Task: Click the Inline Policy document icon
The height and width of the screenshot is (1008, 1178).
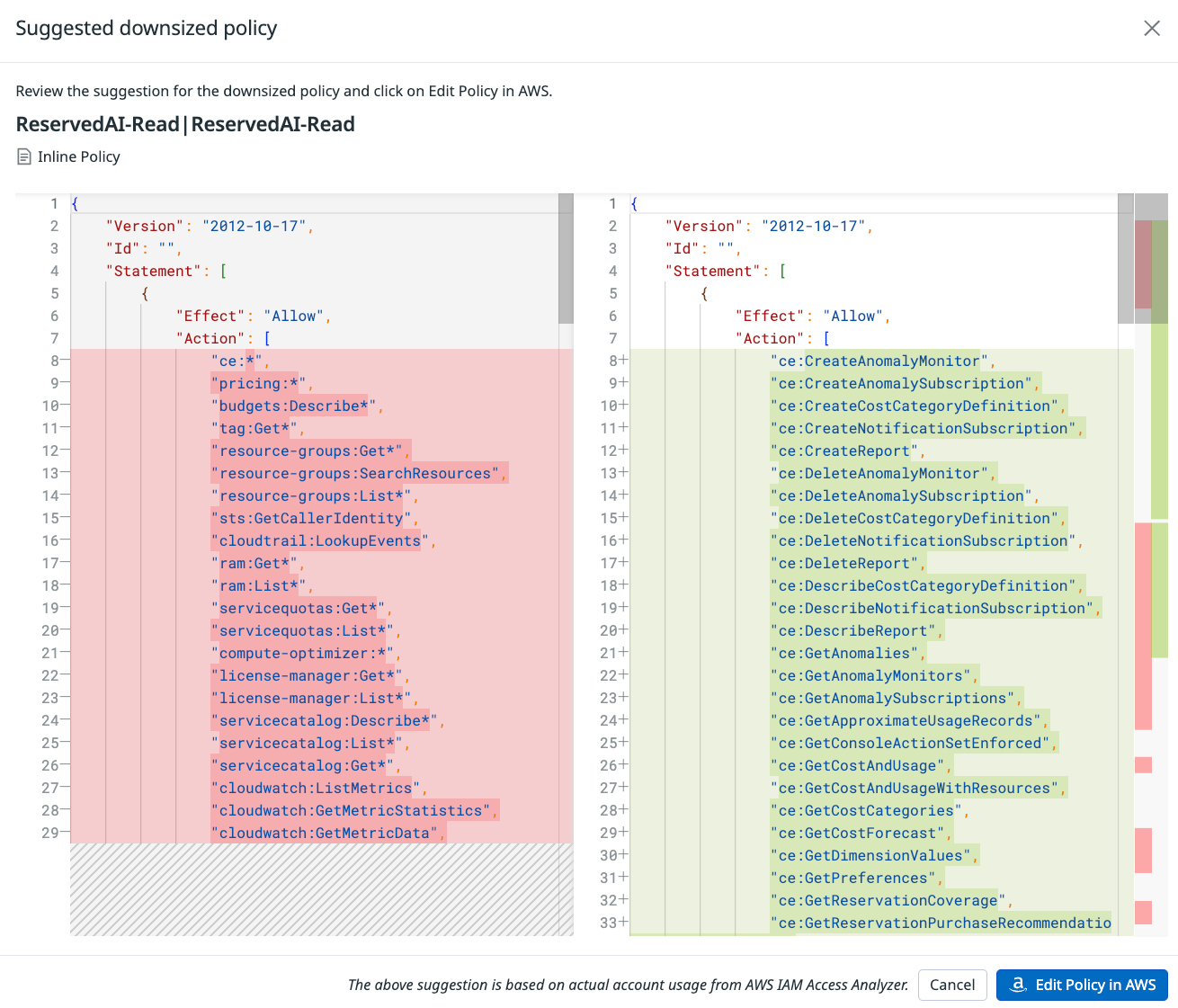Action: (23, 156)
